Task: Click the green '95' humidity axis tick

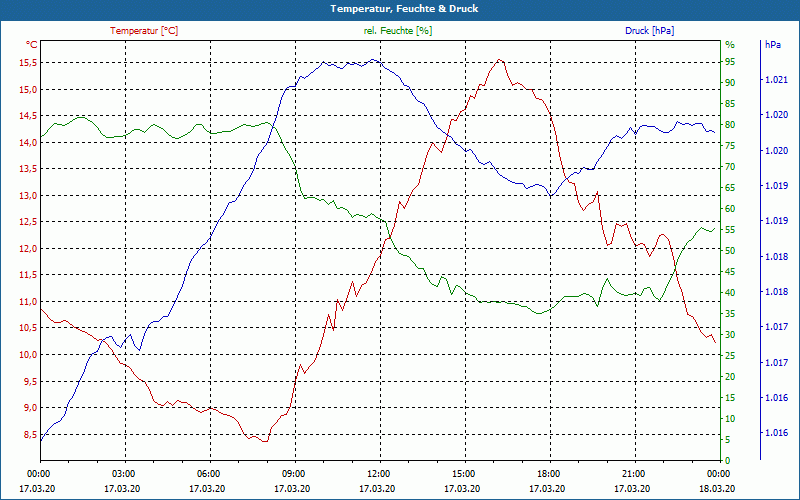Action: [x=730, y=62]
